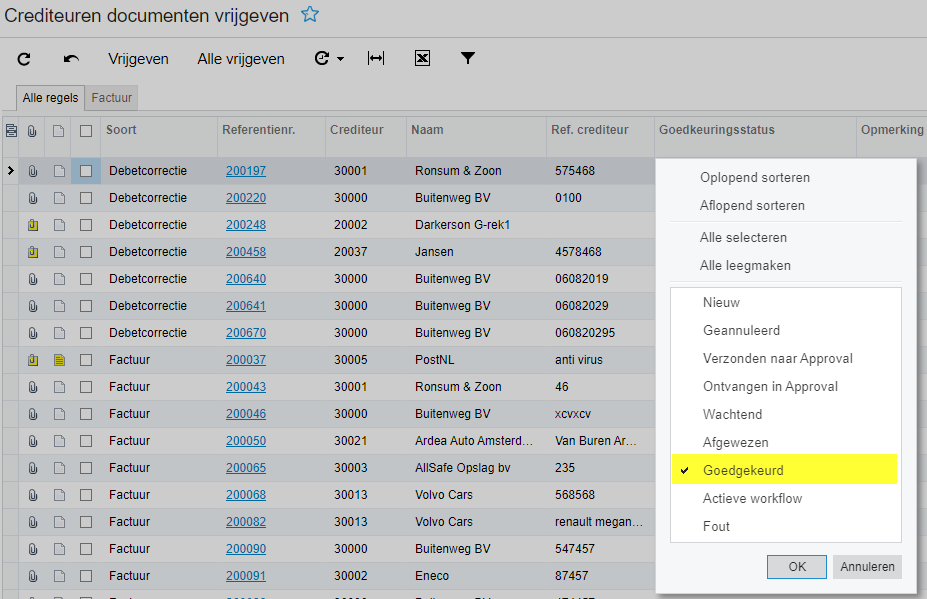Viewport: 927px width, 599px height.
Task: Choose Aflopend sorteren in the menu
Action: coord(752,205)
